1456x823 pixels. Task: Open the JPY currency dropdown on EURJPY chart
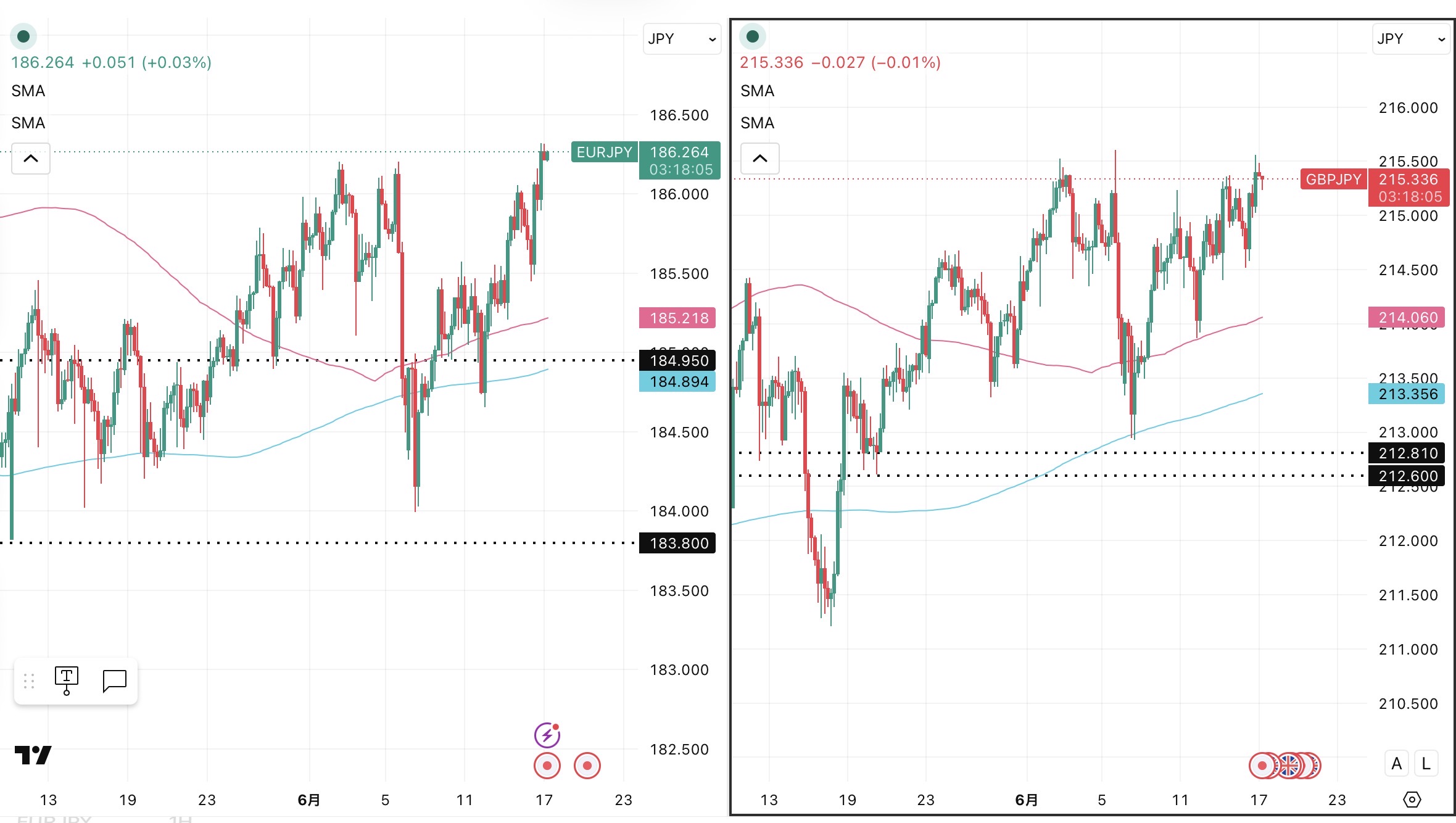point(682,39)
